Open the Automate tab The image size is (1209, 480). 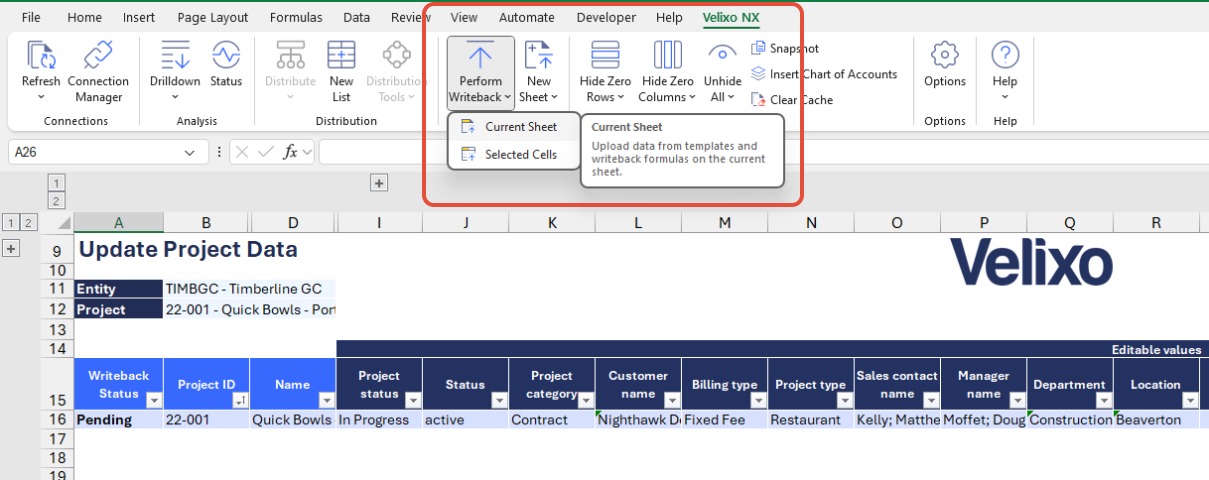[x=527, y=17]
